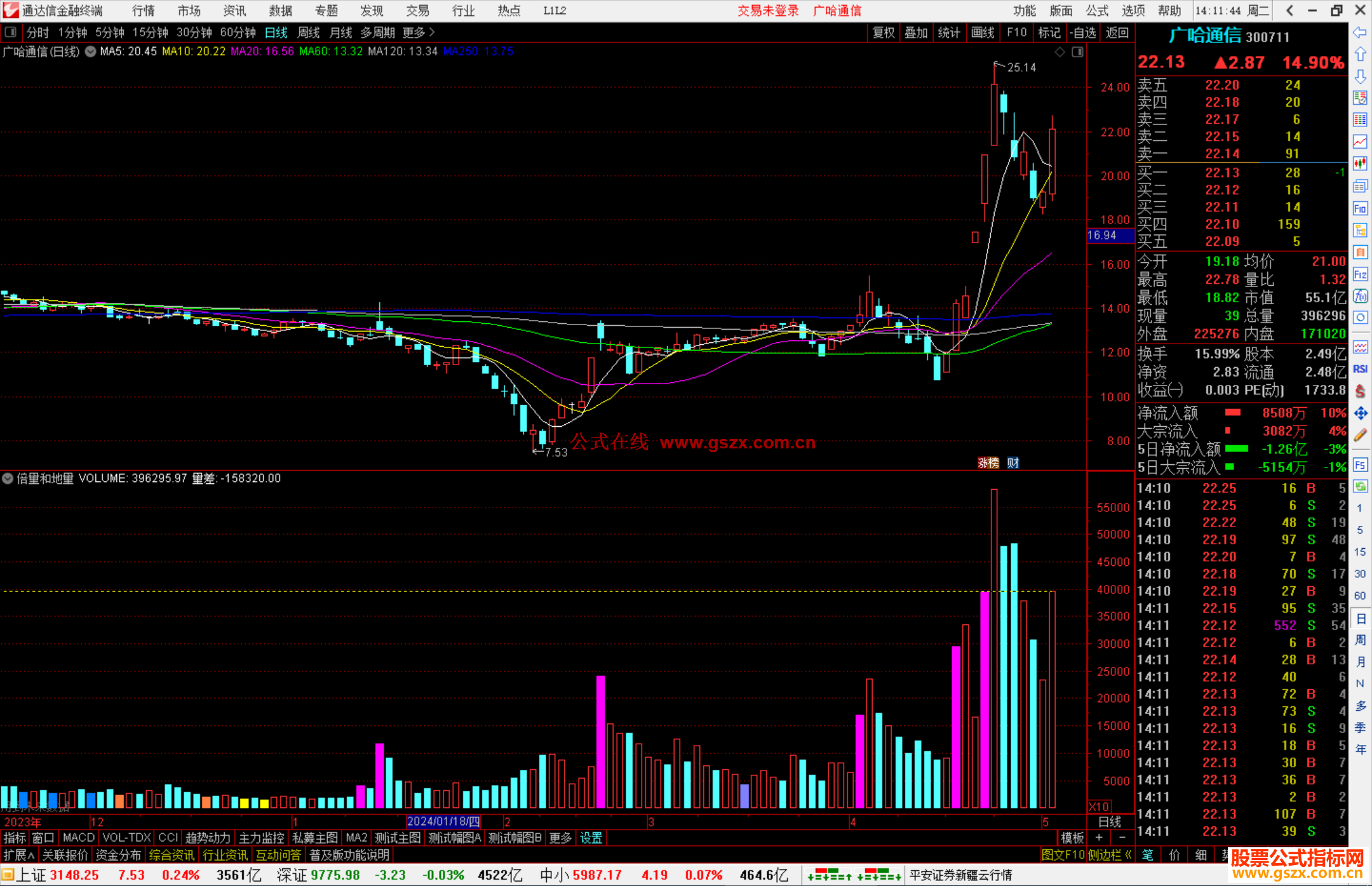The height and width of the screenshot is (886, 1372).
Task: Open the f(x) formula sidebar icon
Action: click(x=1360, y=296)
